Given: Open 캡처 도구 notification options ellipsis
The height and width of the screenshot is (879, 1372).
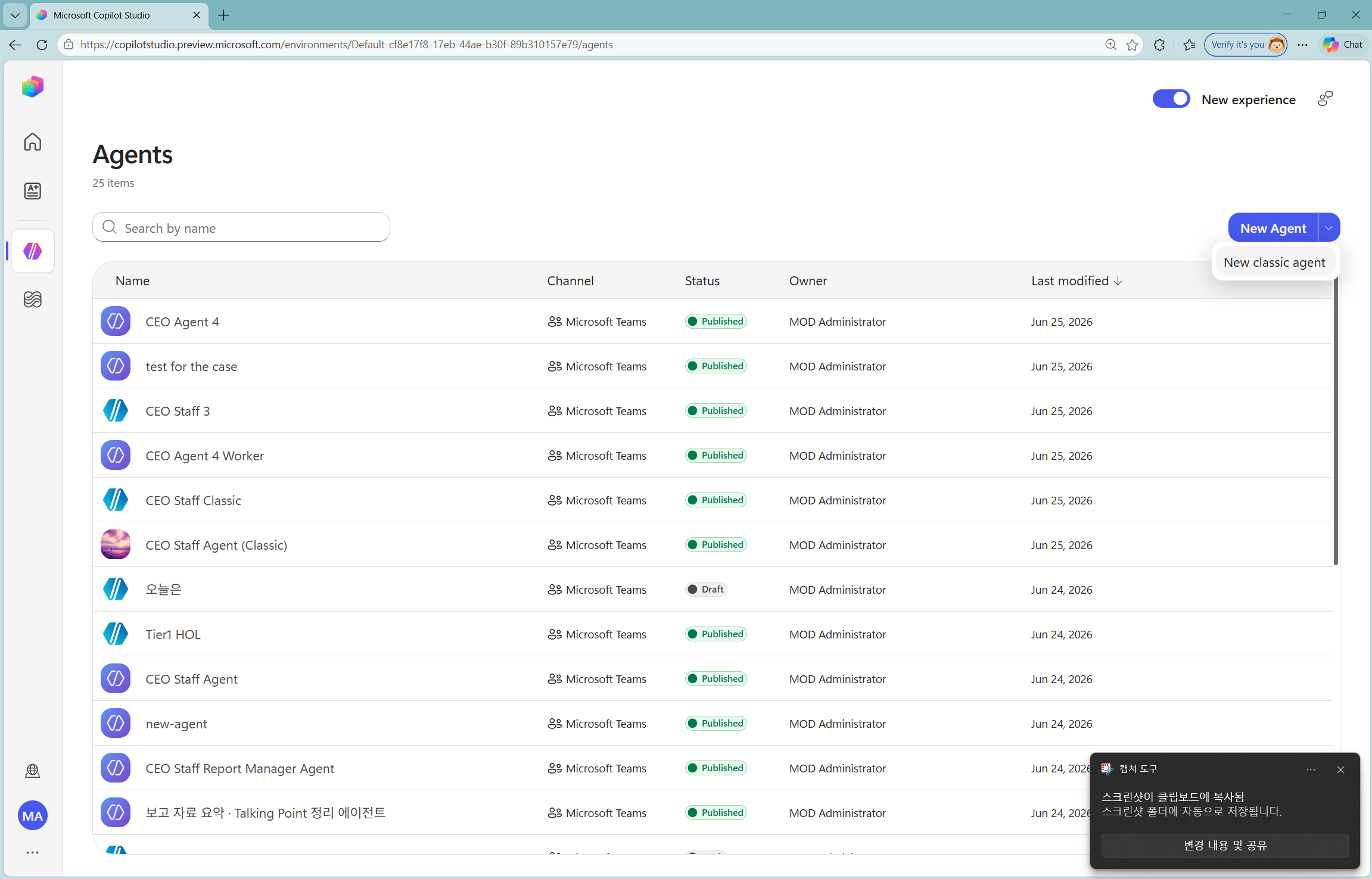Looking at the screenshot, I should [x=1311, y=769].
